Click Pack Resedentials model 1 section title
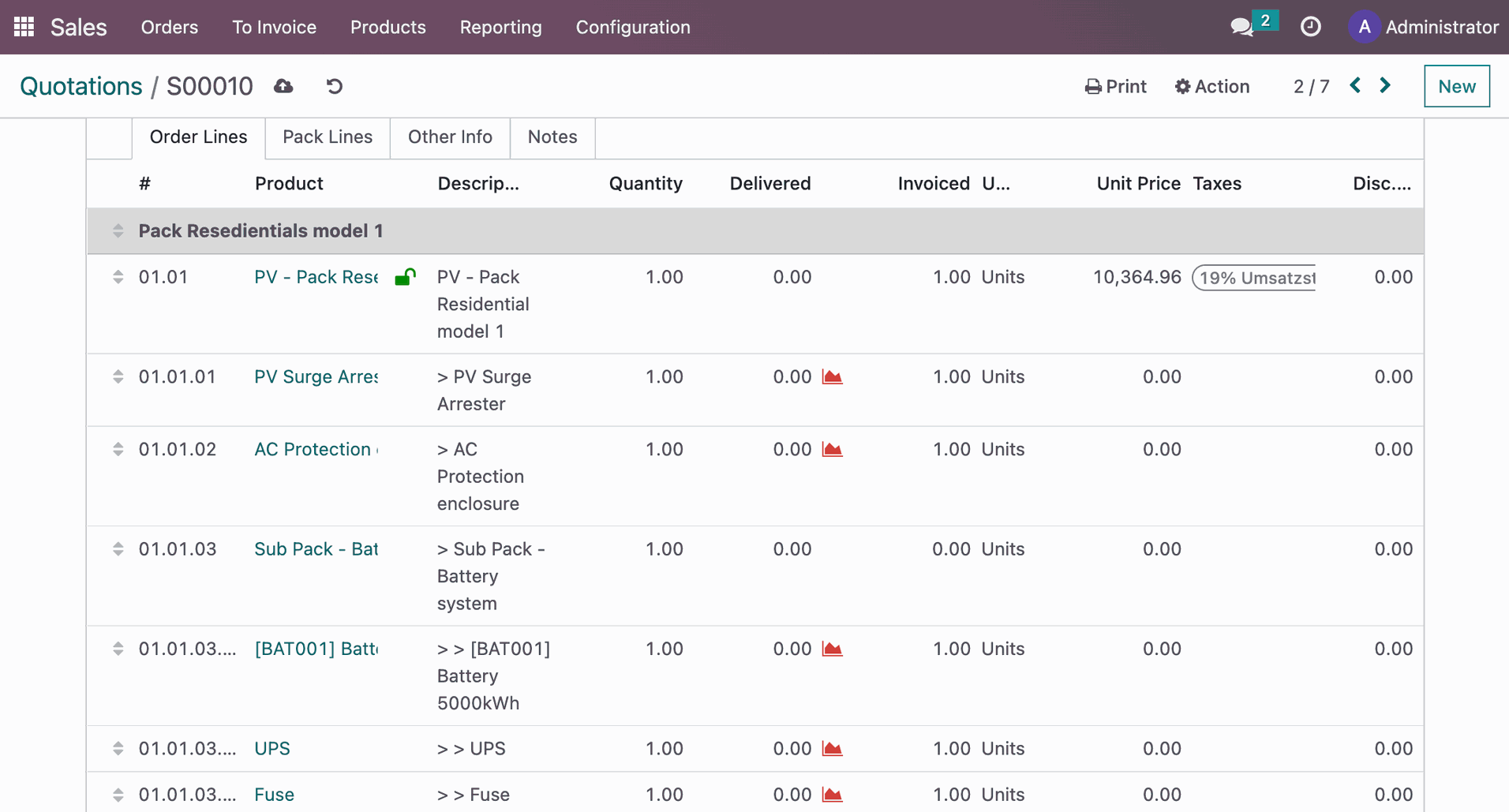Screen dimensions: 1509x812 coord(260,230)
